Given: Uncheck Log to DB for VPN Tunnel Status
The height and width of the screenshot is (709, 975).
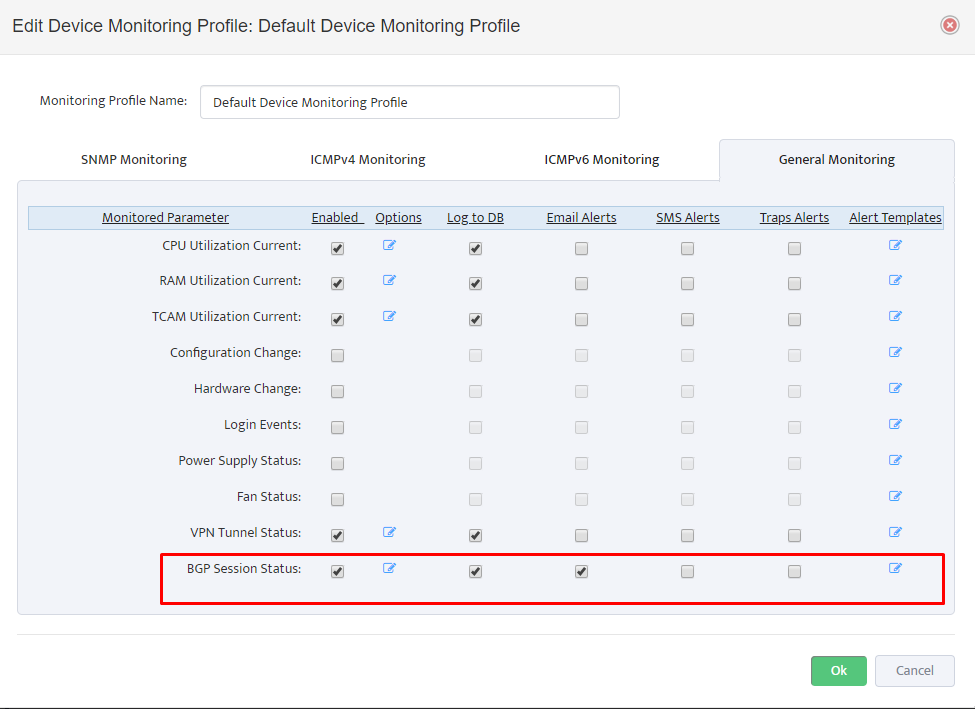Looking at the screenshot, I should click(x=476, y=535).
